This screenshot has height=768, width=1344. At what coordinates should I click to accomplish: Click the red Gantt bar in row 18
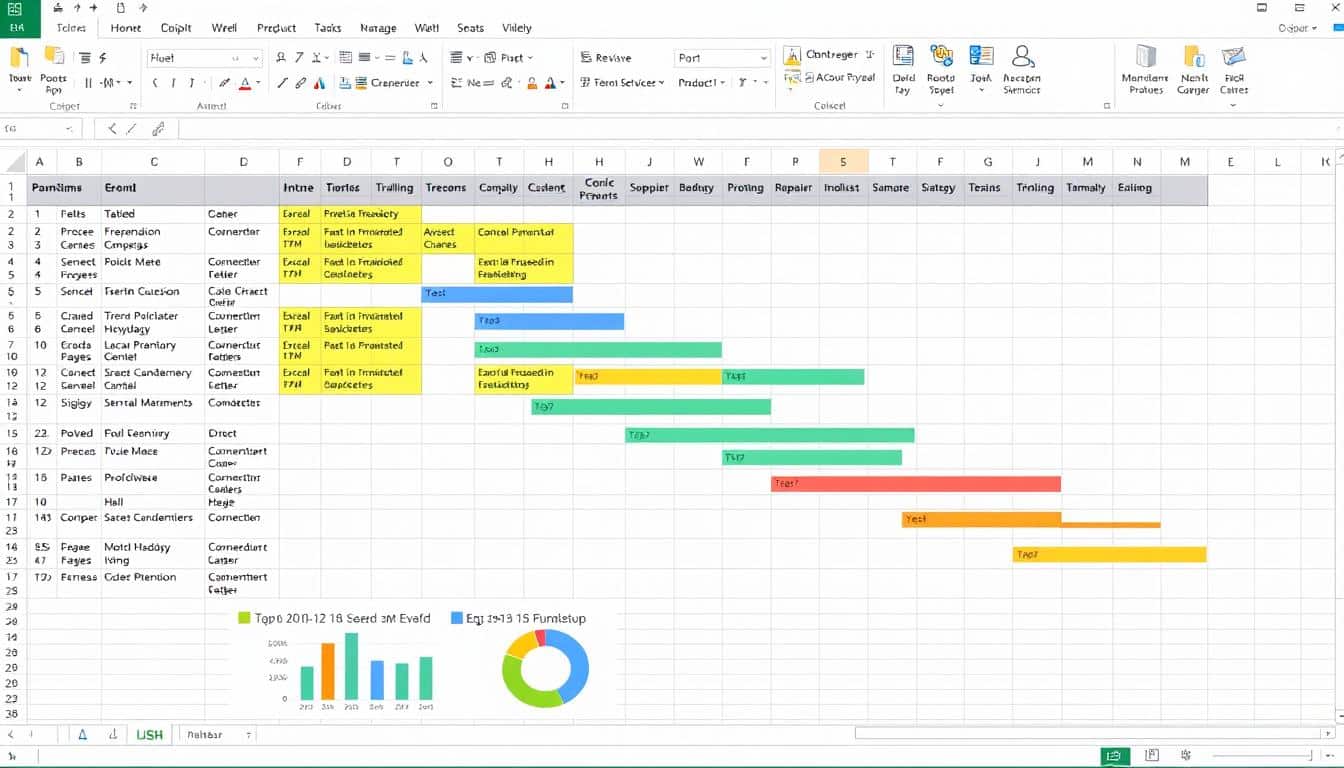(x=915, y=484)
